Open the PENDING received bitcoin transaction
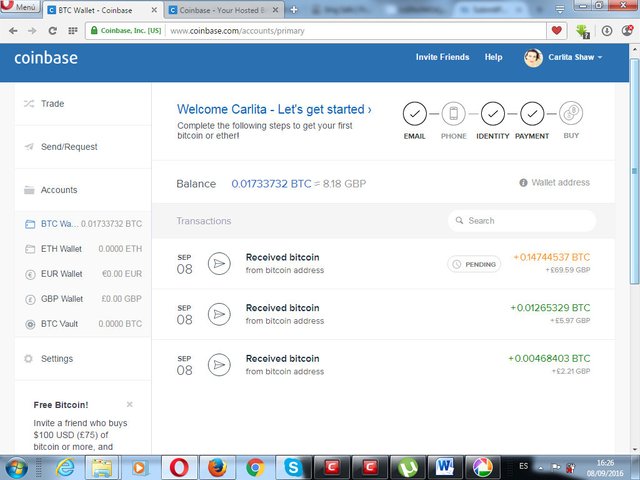This screenshot has width=640, height=480. [383, 264]
